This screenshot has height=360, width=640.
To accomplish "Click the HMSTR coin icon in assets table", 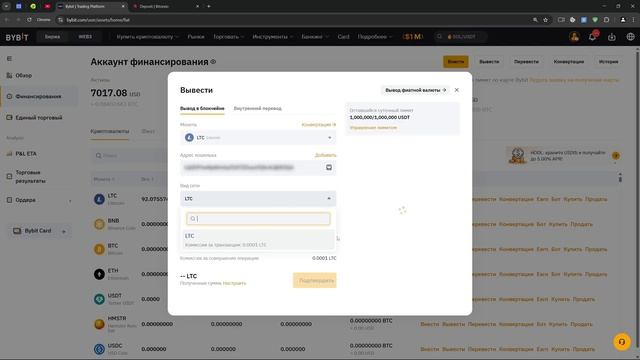I will pyautogui.click(x=99, y=324).
